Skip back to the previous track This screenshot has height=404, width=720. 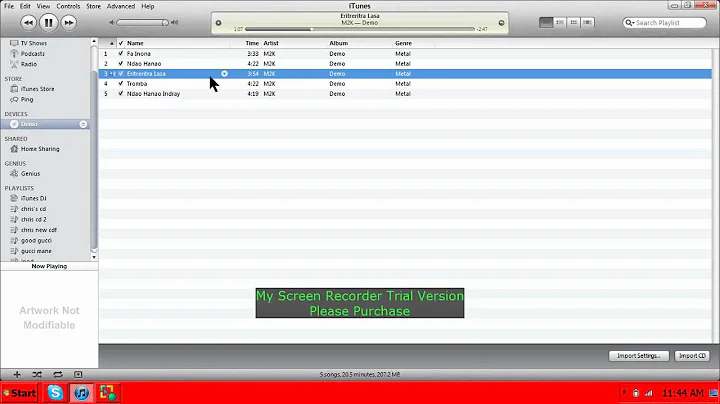pyautogui.click(x=28, y=22)
